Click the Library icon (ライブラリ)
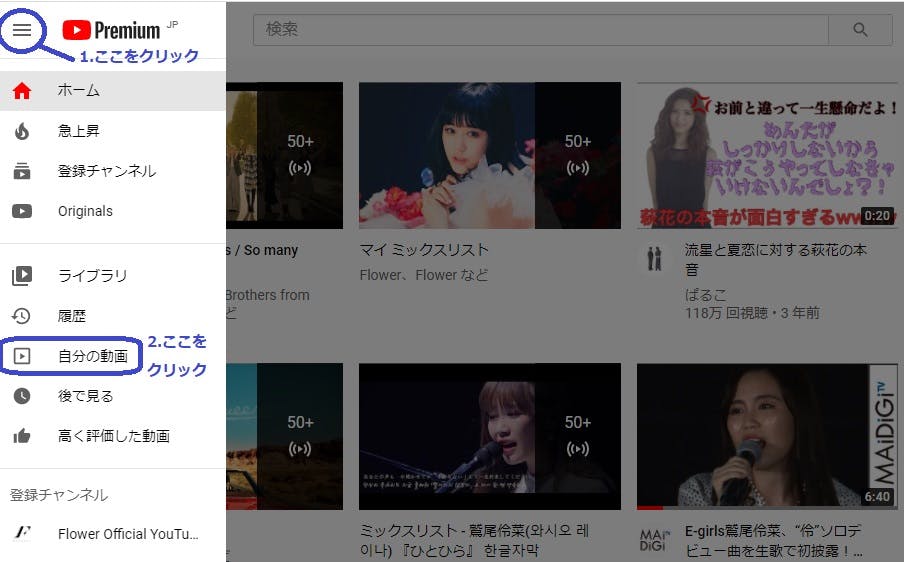904x562 pixels. pyautogui.click(x=22, y=275)
